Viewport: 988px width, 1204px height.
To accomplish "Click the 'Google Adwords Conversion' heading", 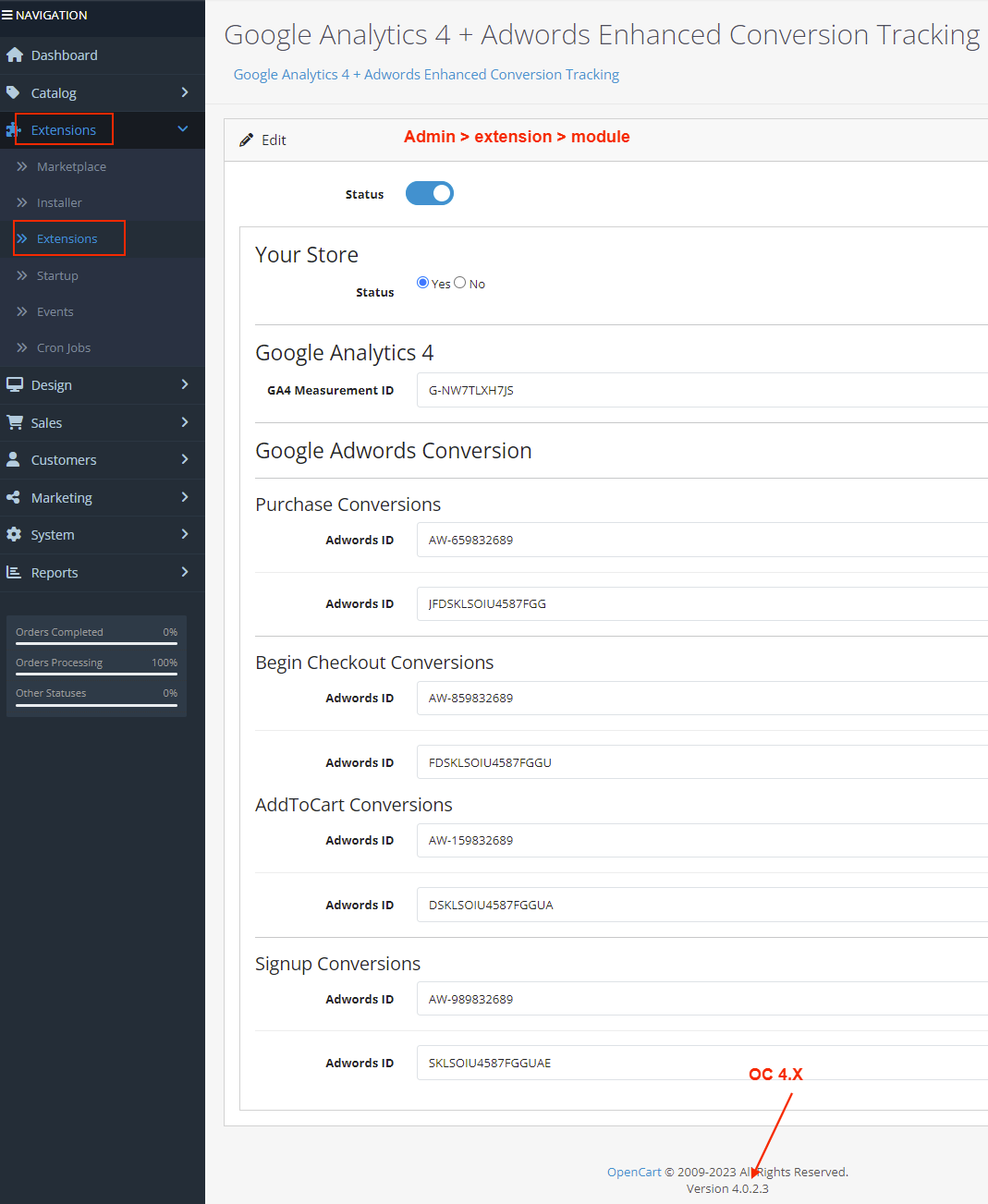I will [x=394, y=451].
